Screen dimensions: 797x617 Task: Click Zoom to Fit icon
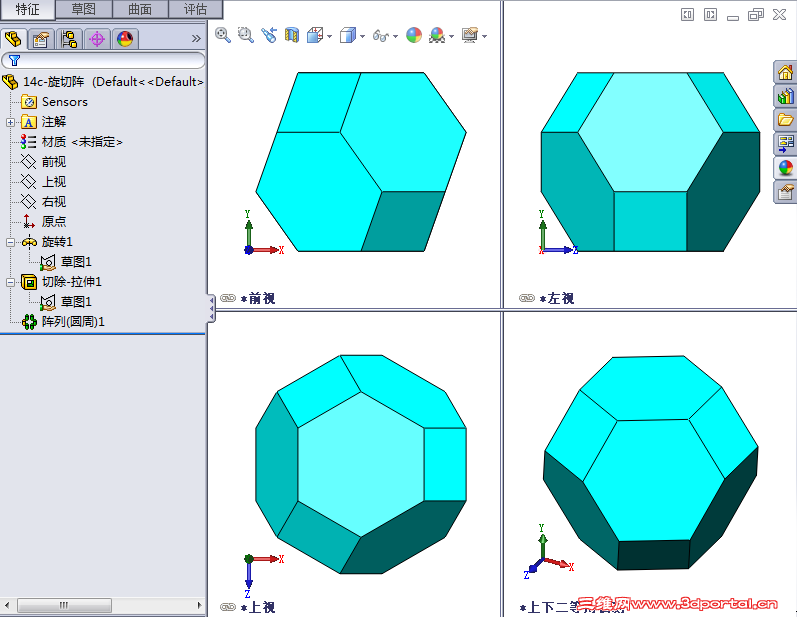(x=223, y=35)
